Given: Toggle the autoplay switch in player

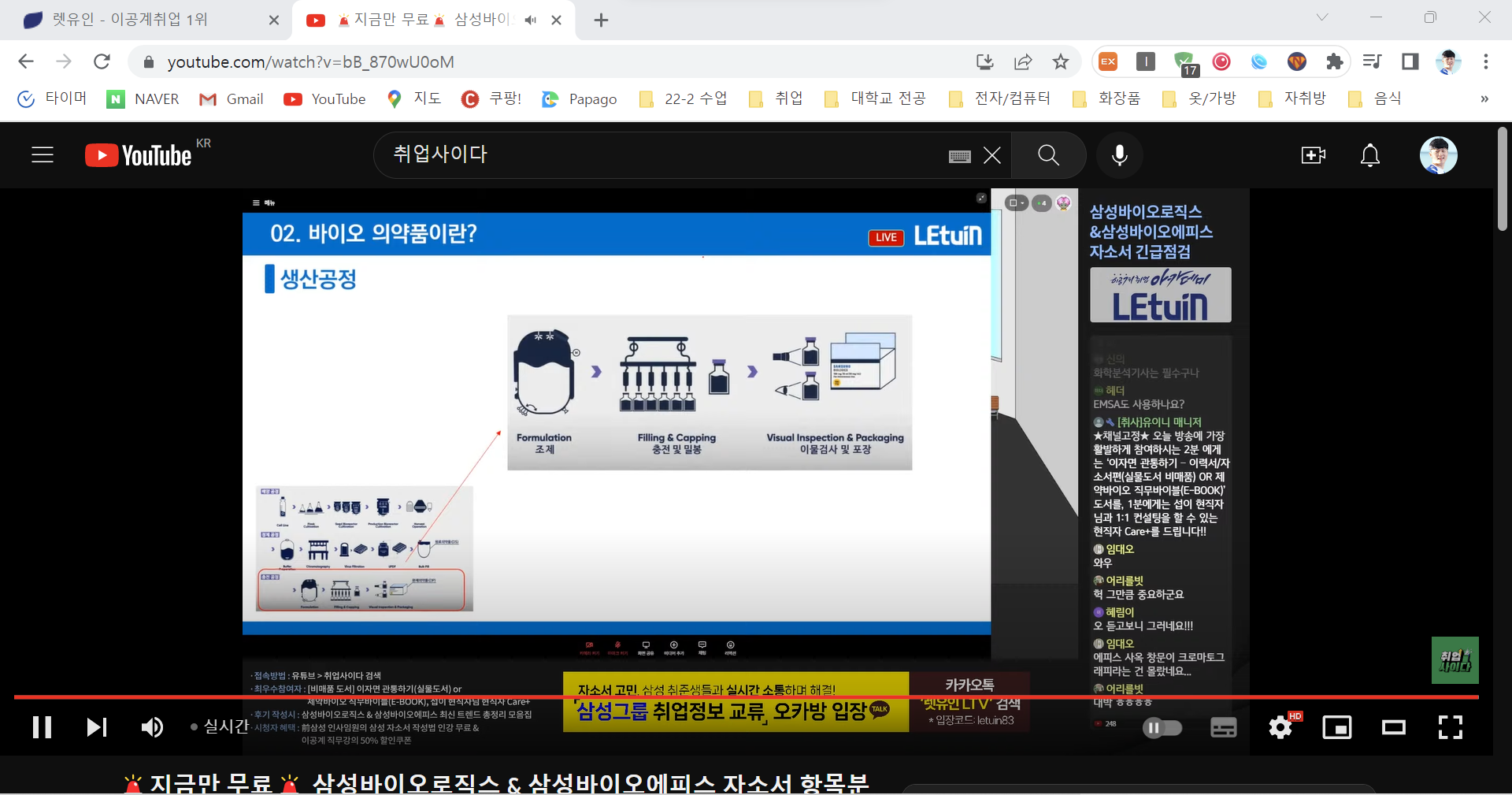Looking at the screenshot, I should tap(1162, 727).
